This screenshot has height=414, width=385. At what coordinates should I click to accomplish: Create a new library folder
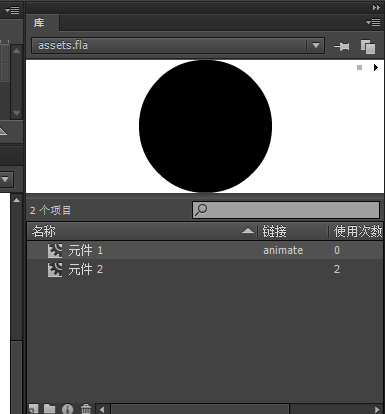tap(50, 409)
